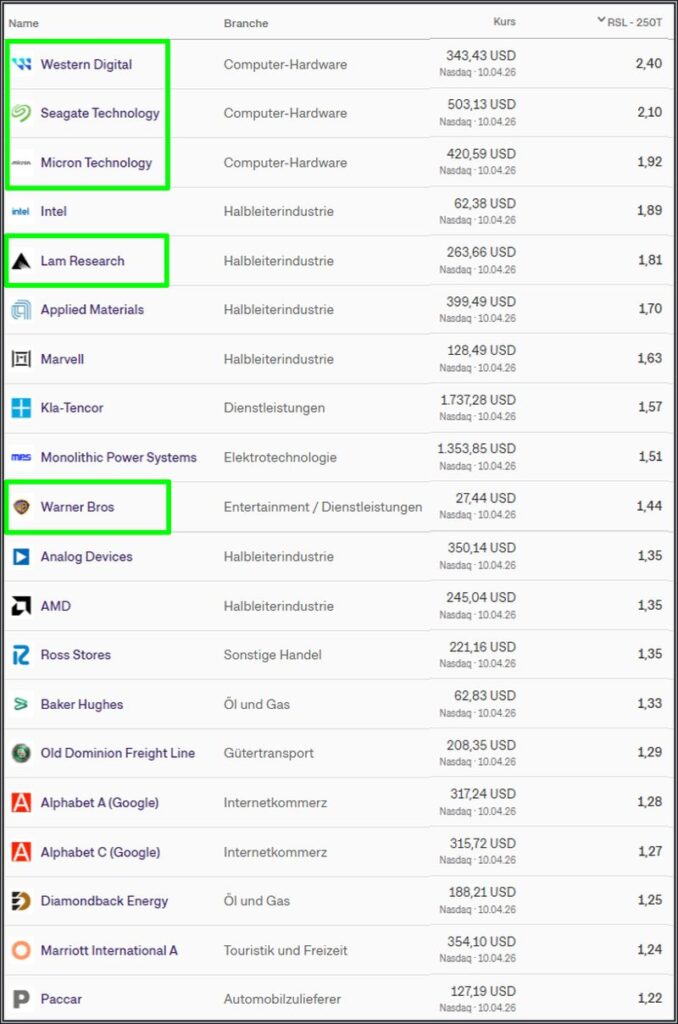Screen dimensions: 678x1024
Task: Open the Micron Technology stock link
Action: [x=96, y=163]
